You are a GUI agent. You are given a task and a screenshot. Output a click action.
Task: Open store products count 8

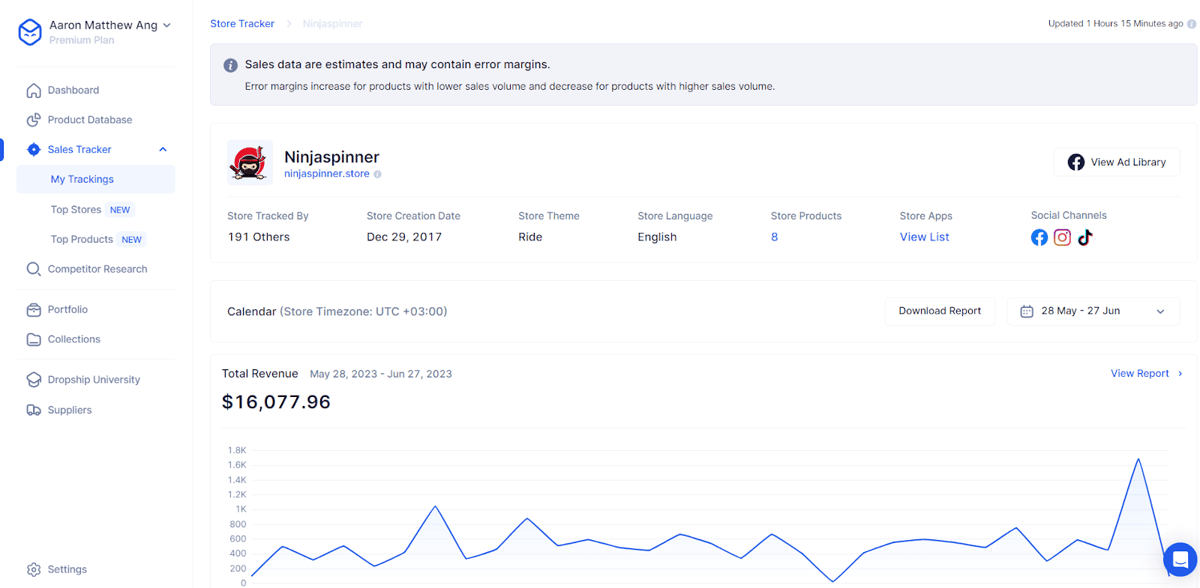(774, 237)
